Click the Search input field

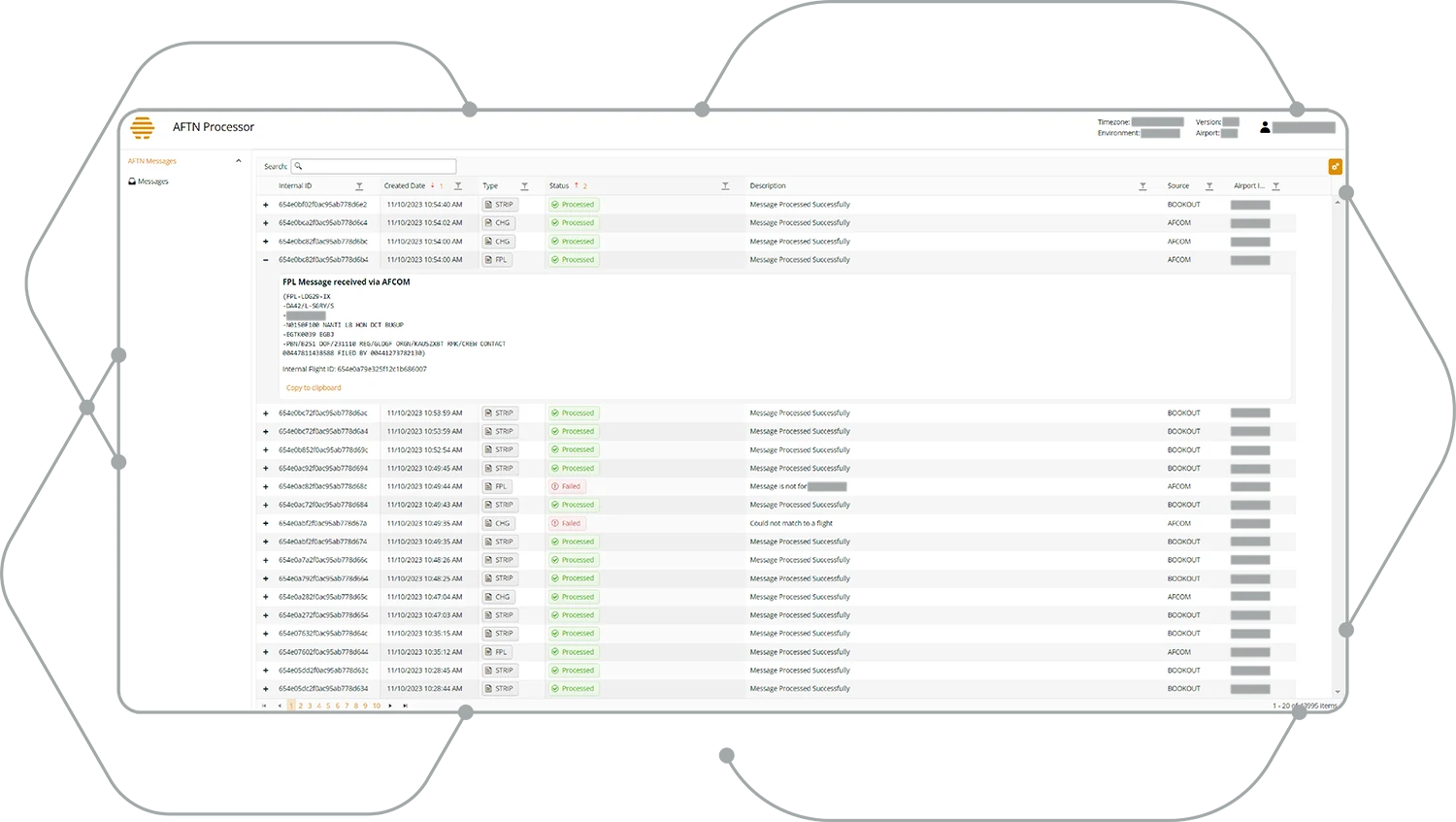(x=374, y=167)
